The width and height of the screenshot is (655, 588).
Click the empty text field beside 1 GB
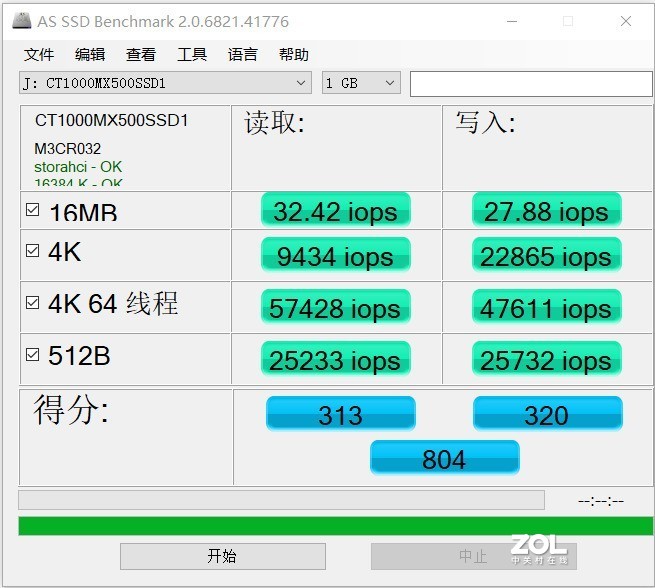pos(531,84)
